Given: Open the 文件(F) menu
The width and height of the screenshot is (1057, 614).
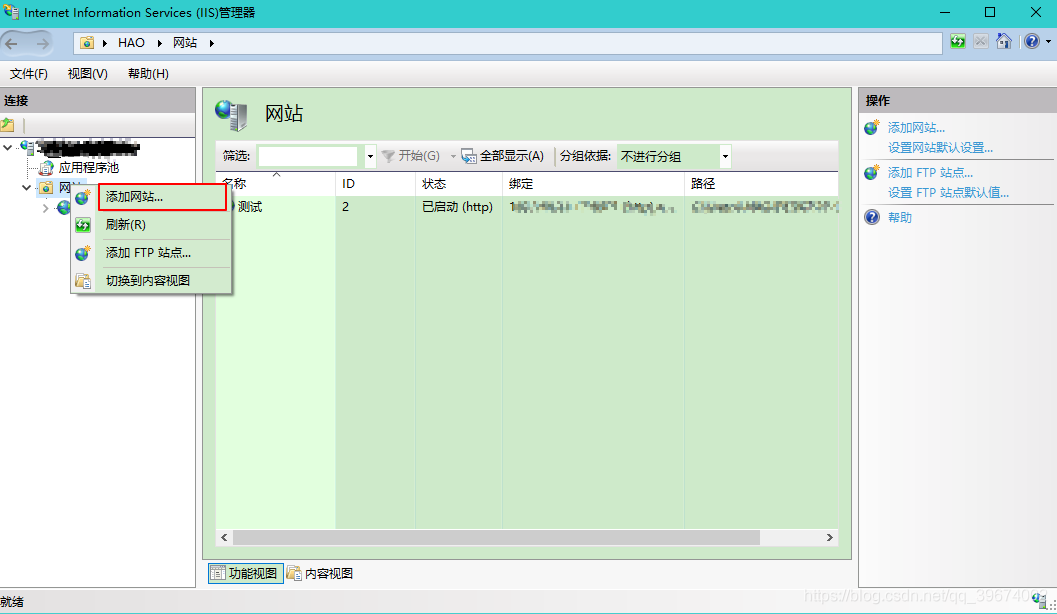Looking at the screenshot, I should click(x=29, y=73).
